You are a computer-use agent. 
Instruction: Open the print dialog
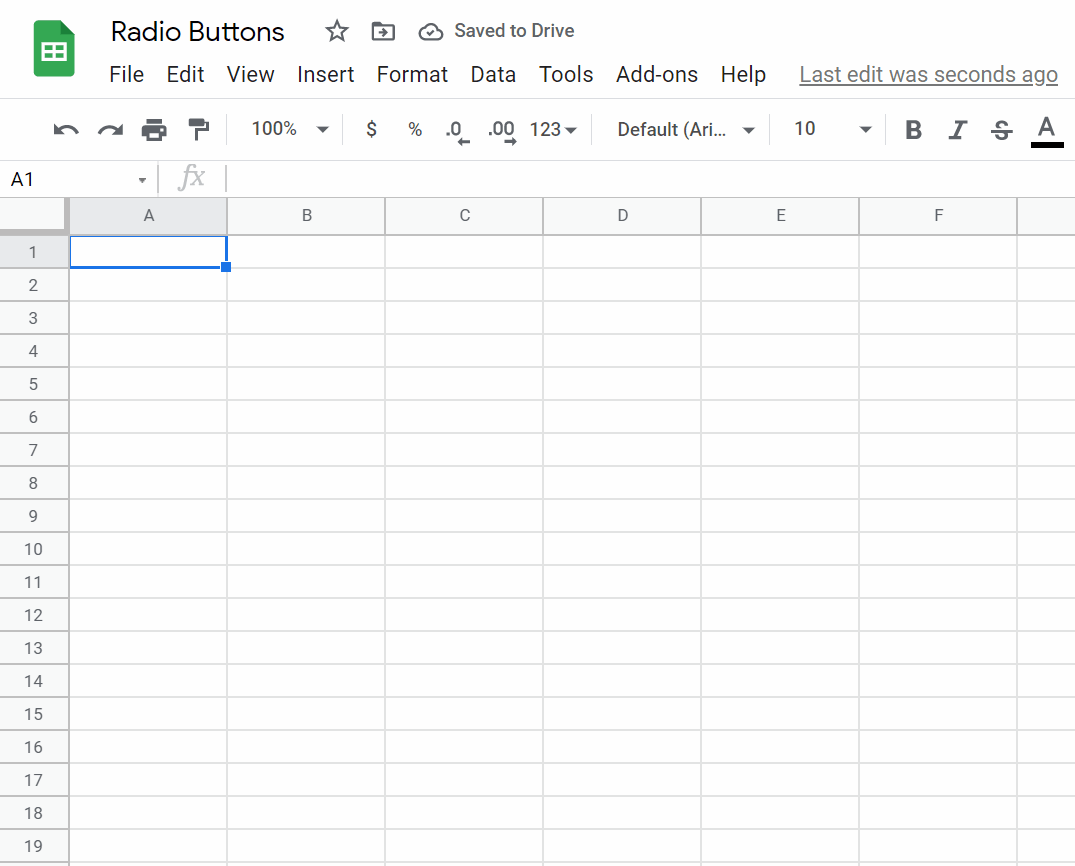click(x=154, y=129)
